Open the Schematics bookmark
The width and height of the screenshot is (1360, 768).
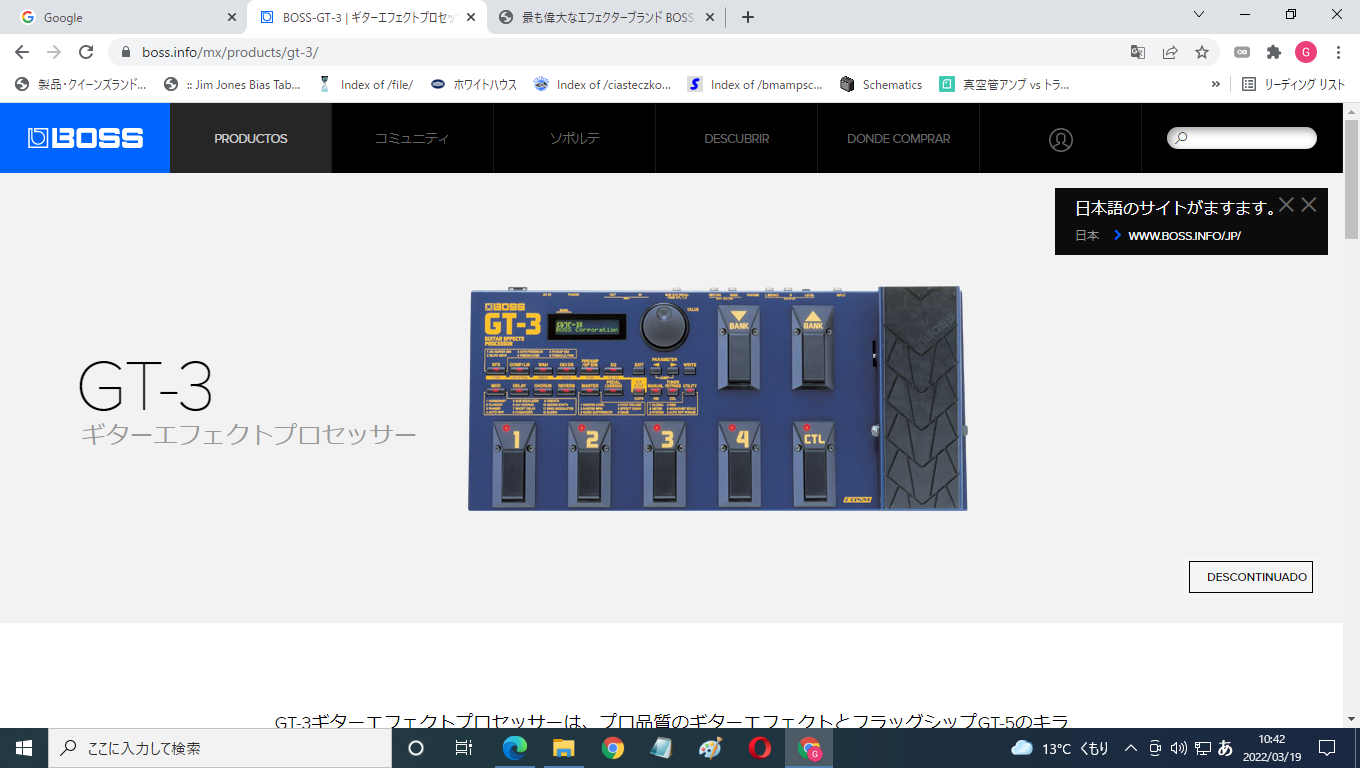[x=882, y=85]
